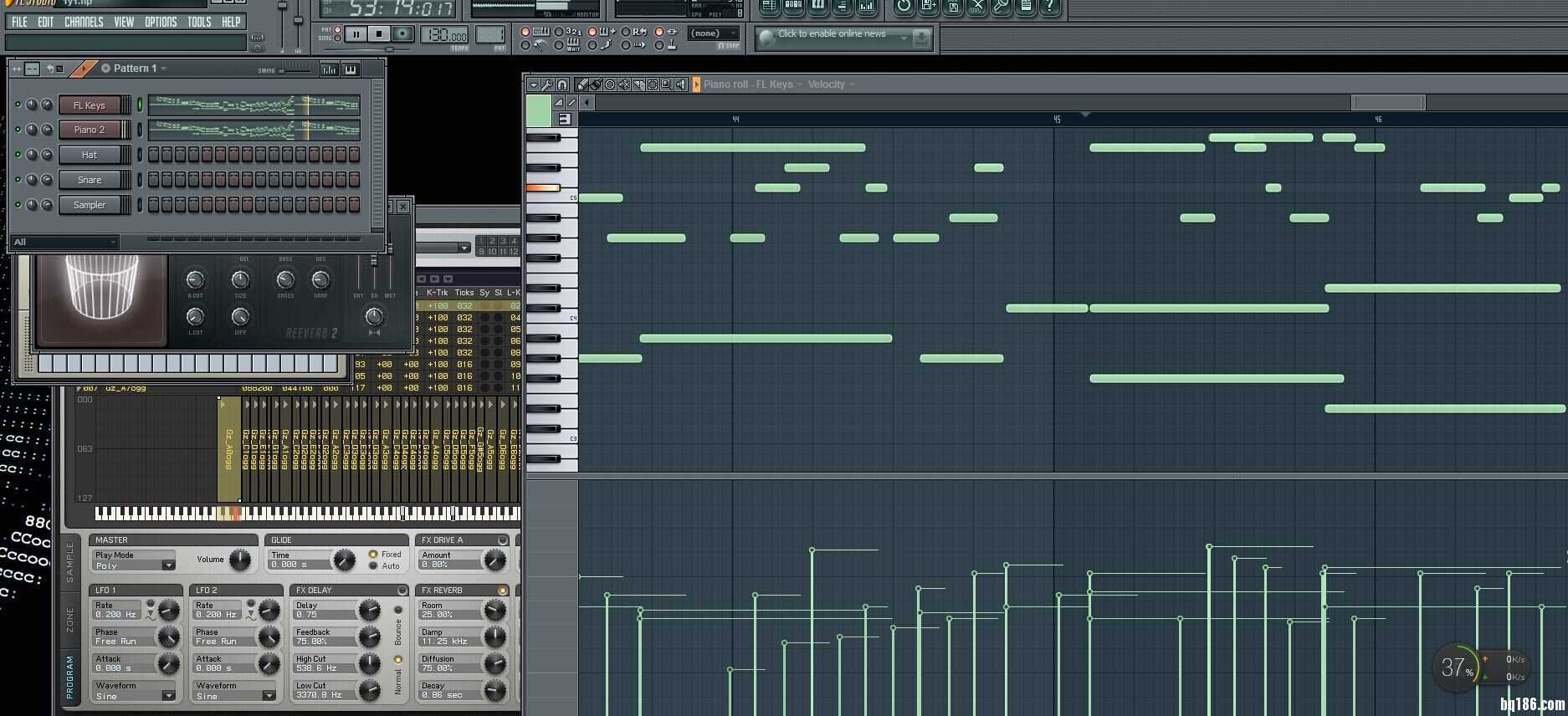Switch to Song mode

(x=337, y=38)
